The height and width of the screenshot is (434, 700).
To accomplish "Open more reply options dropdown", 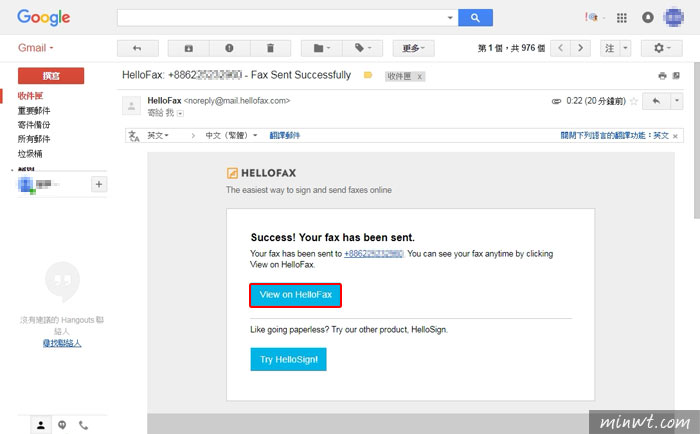I will click(x=677, y=101).
